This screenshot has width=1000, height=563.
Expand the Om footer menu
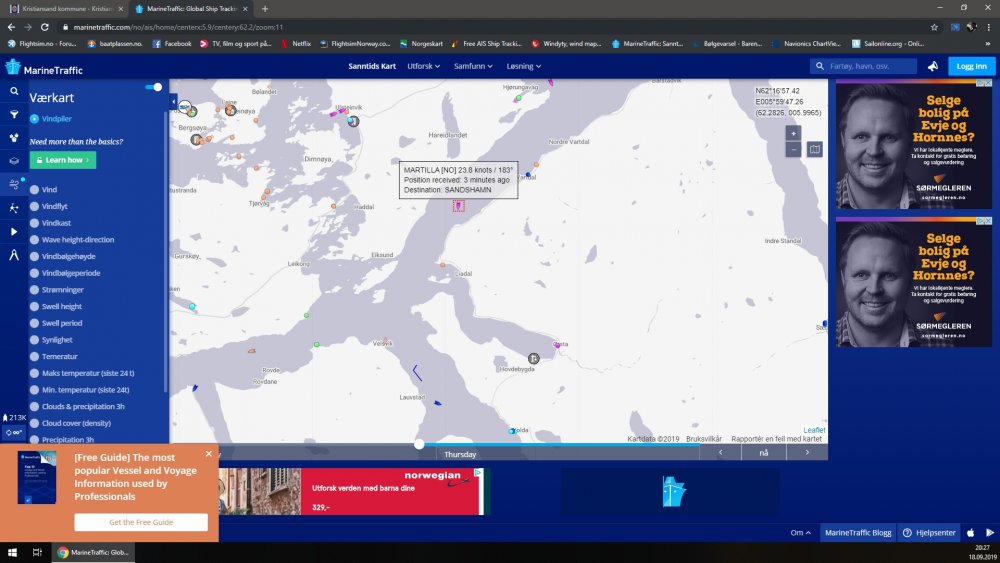click(800, 532)
